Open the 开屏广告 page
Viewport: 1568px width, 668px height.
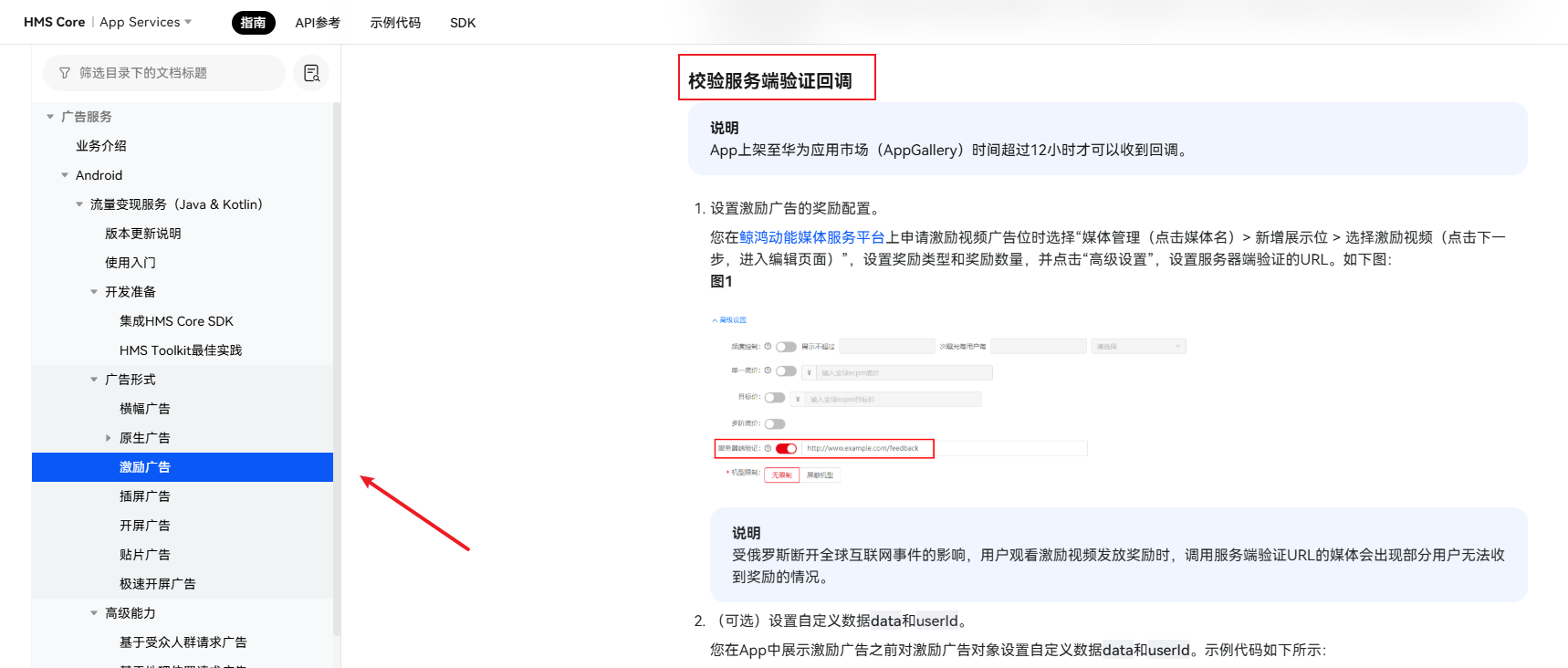click(145, 526)
